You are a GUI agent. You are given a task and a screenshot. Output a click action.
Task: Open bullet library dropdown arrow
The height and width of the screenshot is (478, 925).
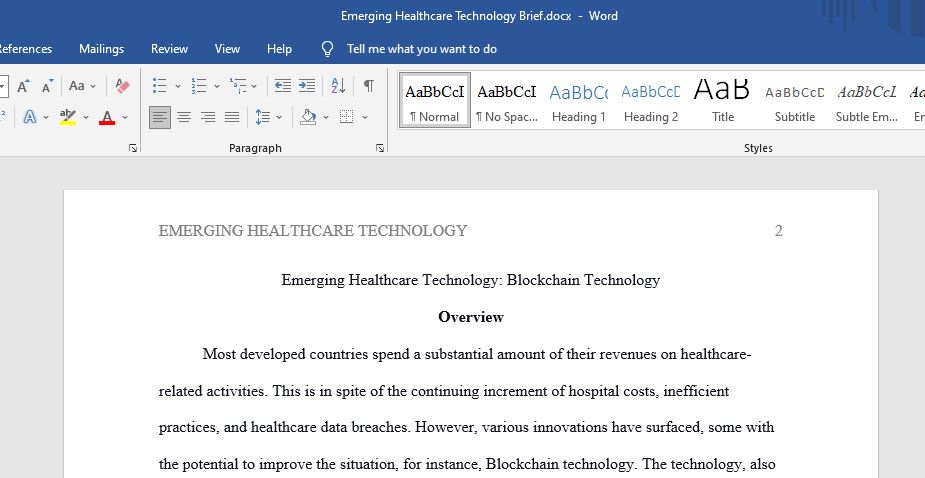click(x=178, y=86)
